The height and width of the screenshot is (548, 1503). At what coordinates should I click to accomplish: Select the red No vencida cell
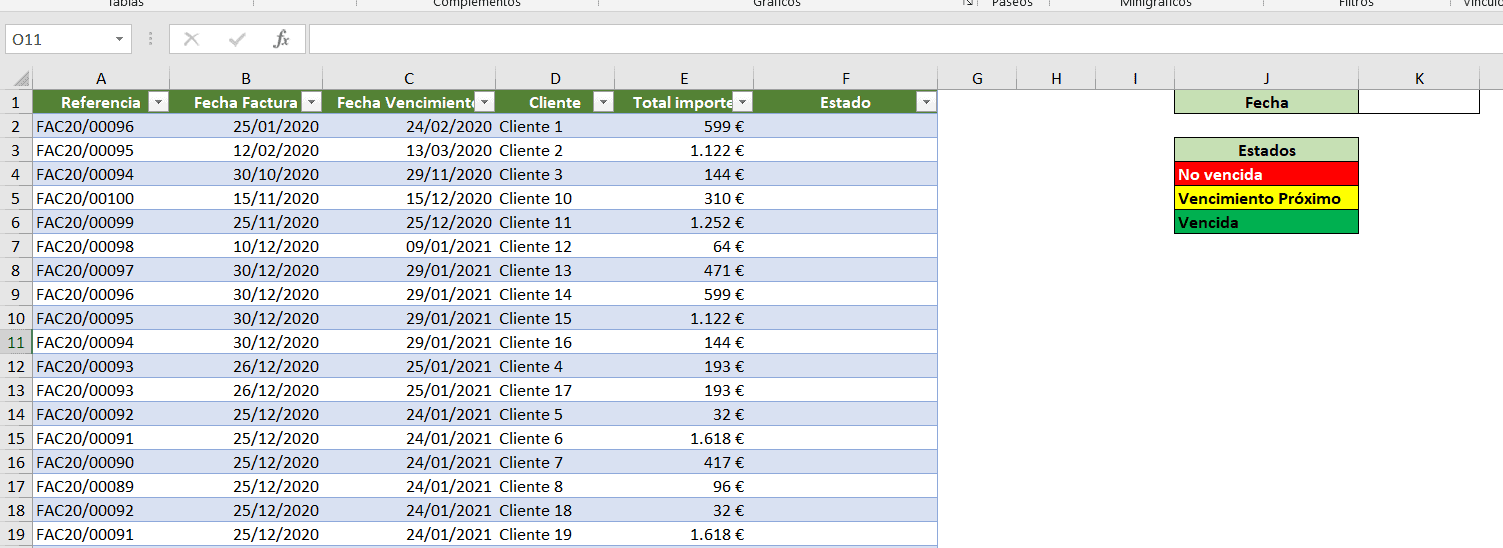pyautogui.click(x=1266, y=174)
